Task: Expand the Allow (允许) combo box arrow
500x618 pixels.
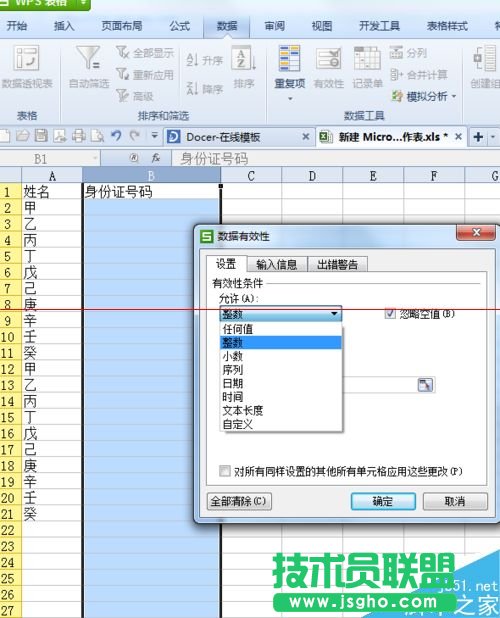Action: tap(334, 314)
